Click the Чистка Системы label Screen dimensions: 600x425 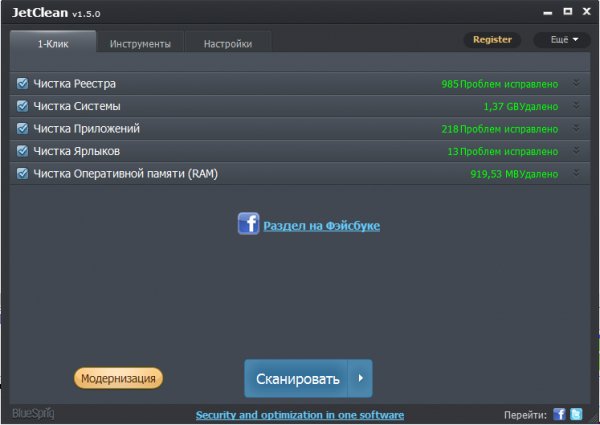[77, 106]
